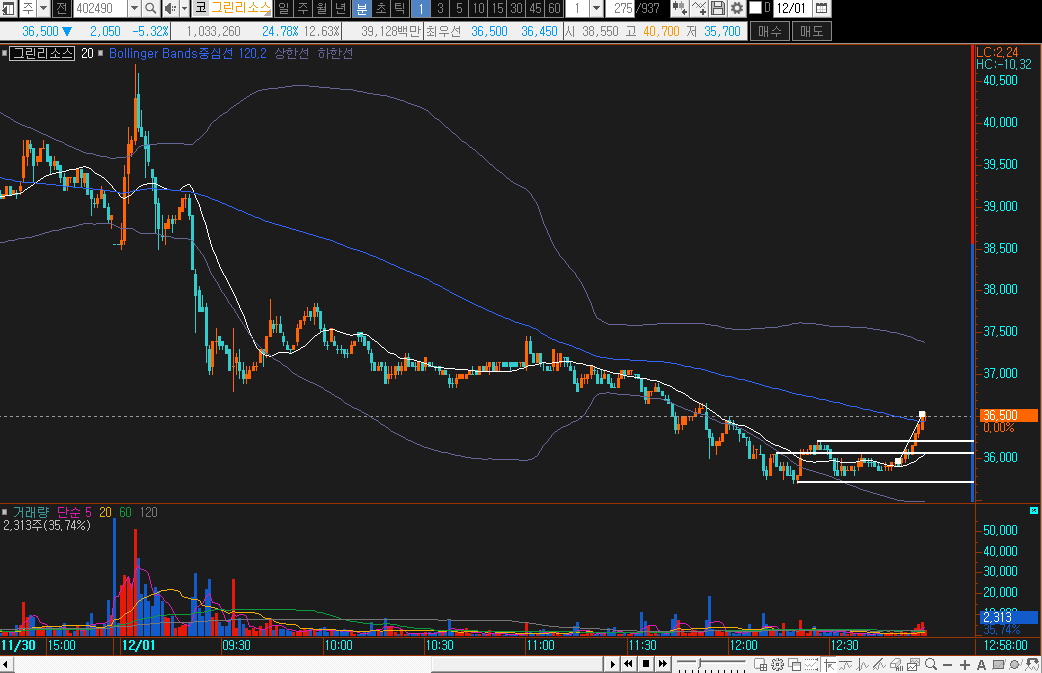Select the 일 daily chart period
Viewport: 1042px width, 673px height.
[x=284, y=8]
